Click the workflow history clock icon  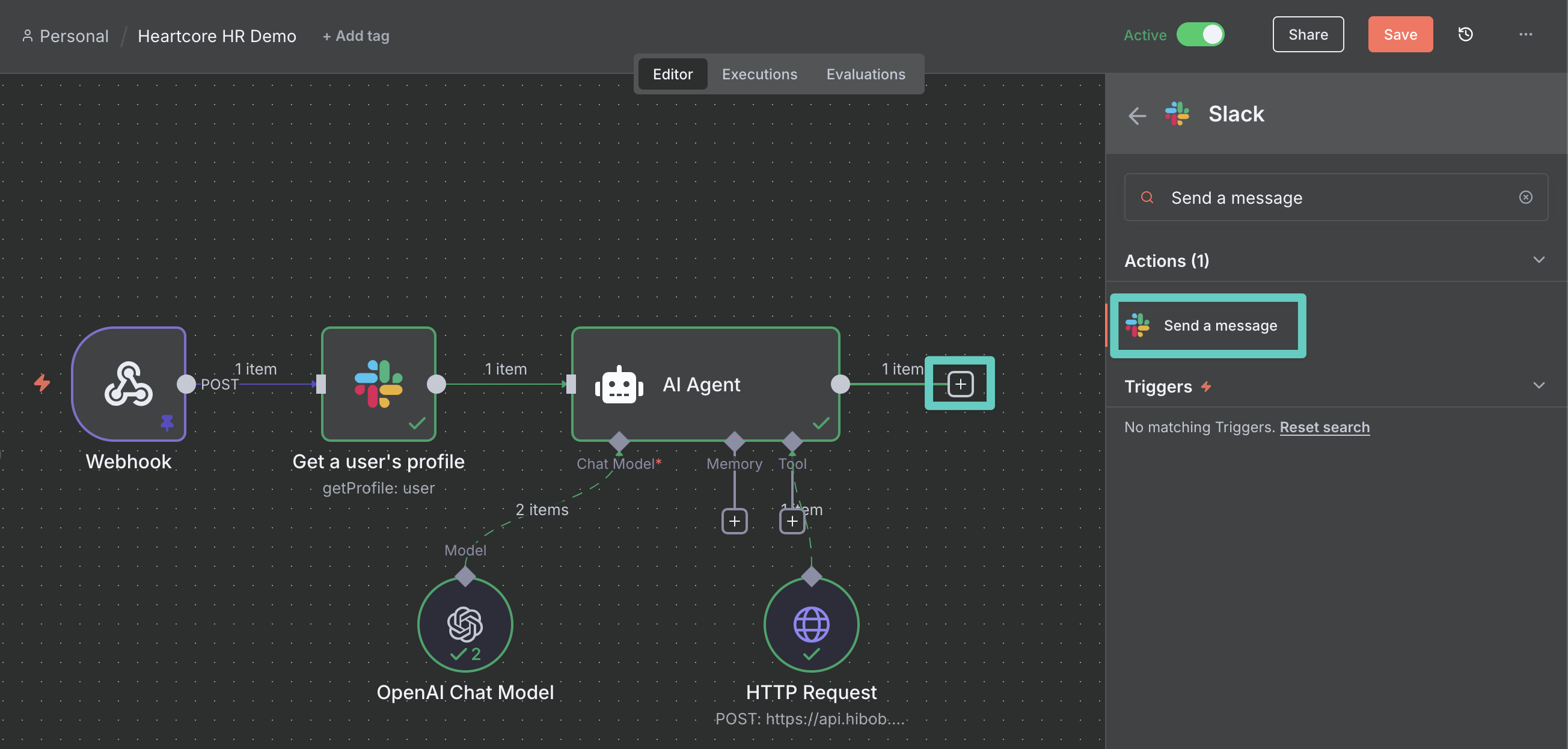1465,35
